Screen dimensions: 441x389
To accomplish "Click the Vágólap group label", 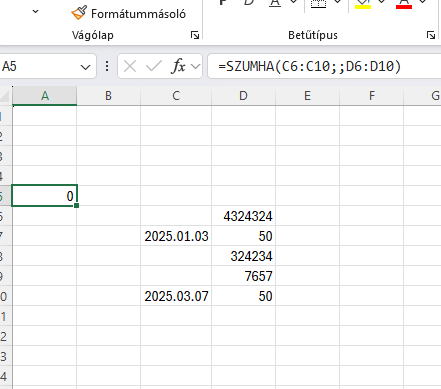I will click(x=93, y=35).
